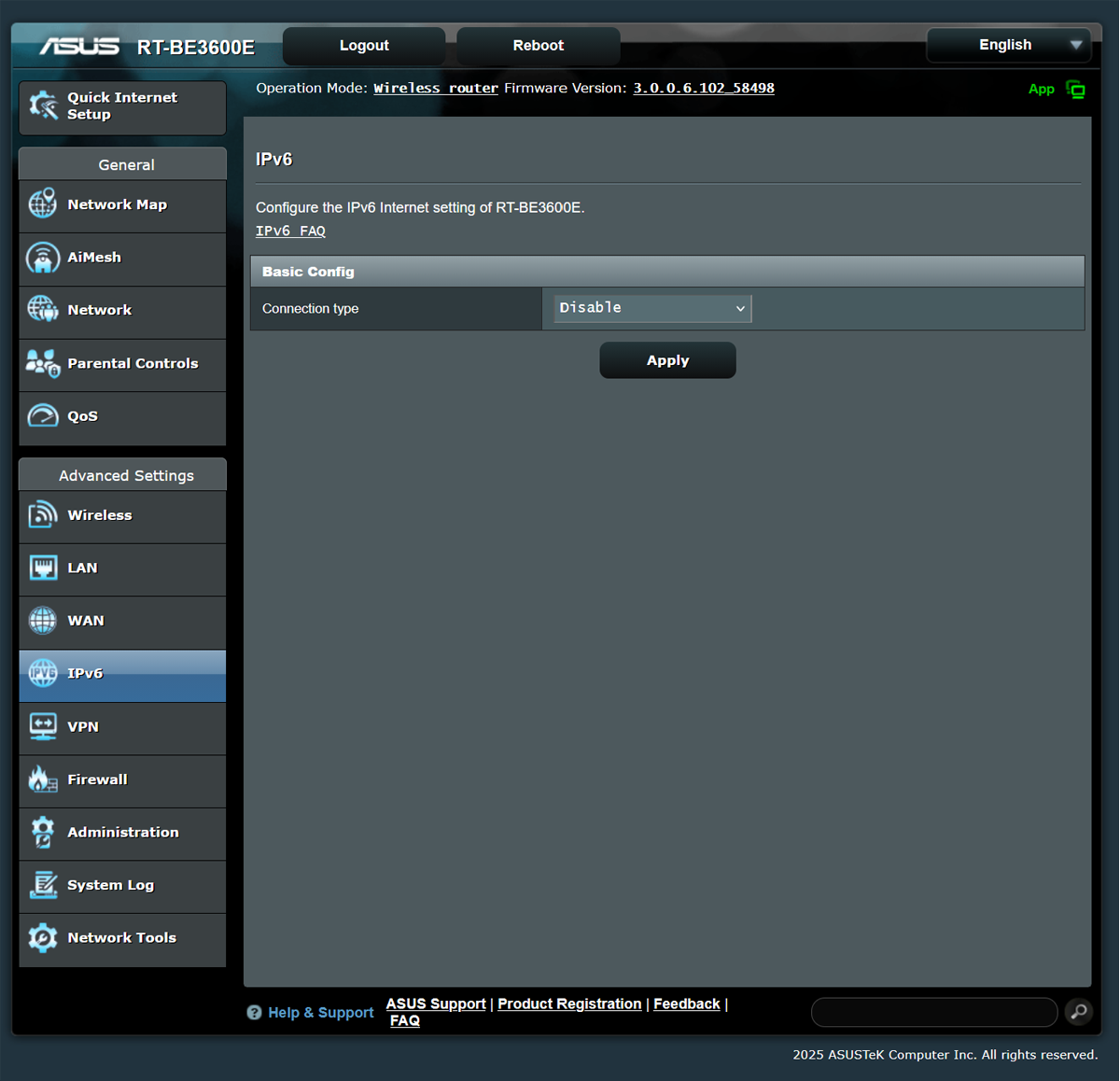Open the footer FAQ link
Viewport: 1120px width, 1081px height.
pos(405,1020)
